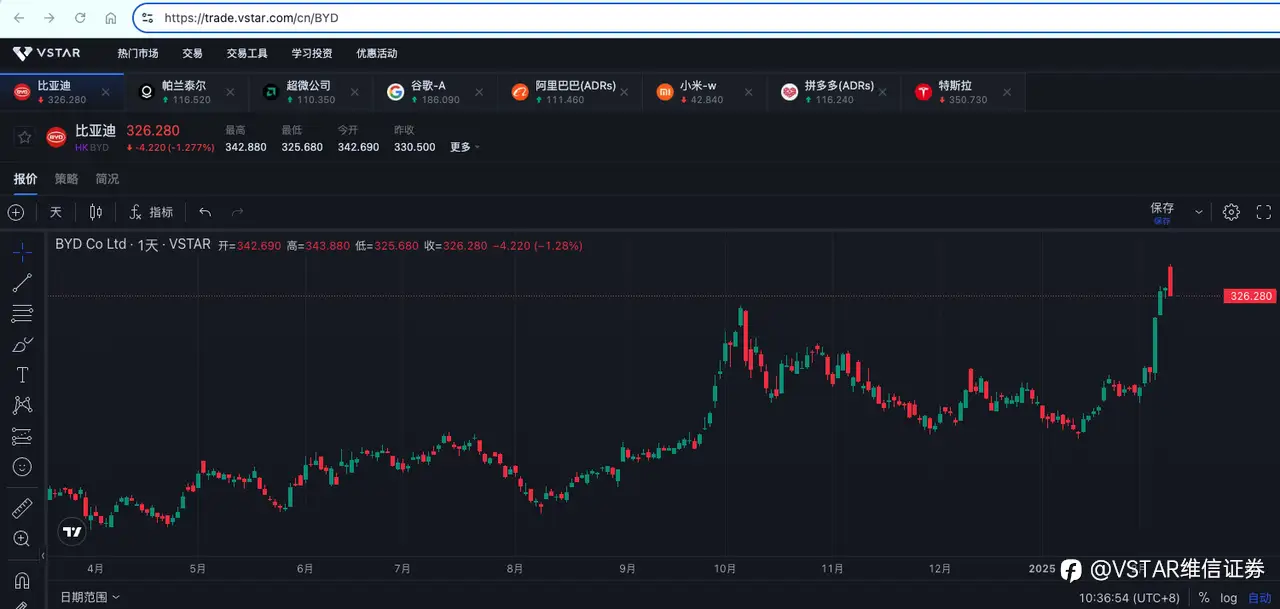Viewport: 1280px width, 609px height.
Task: Open the 学习投资 menu
Action: (312, 53)
